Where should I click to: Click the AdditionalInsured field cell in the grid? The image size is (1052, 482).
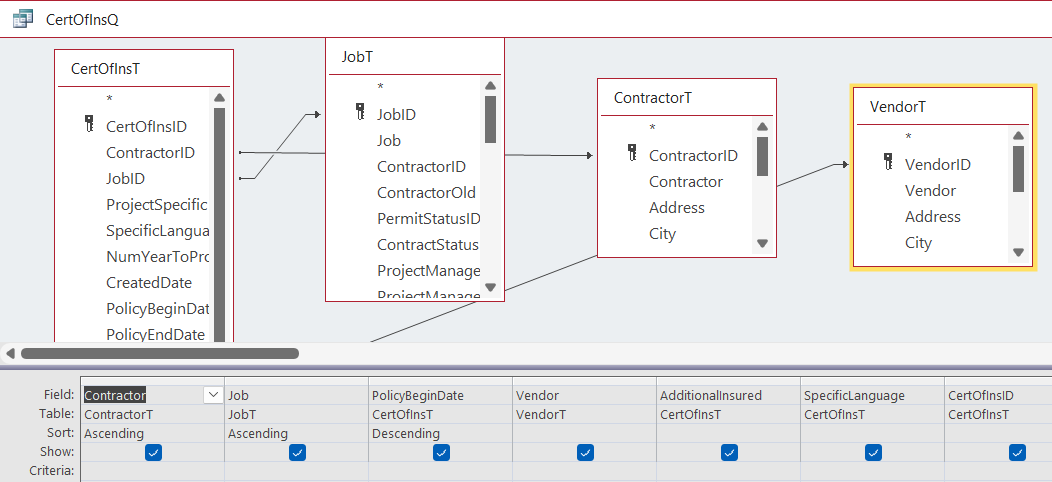(x=729, y=395)
